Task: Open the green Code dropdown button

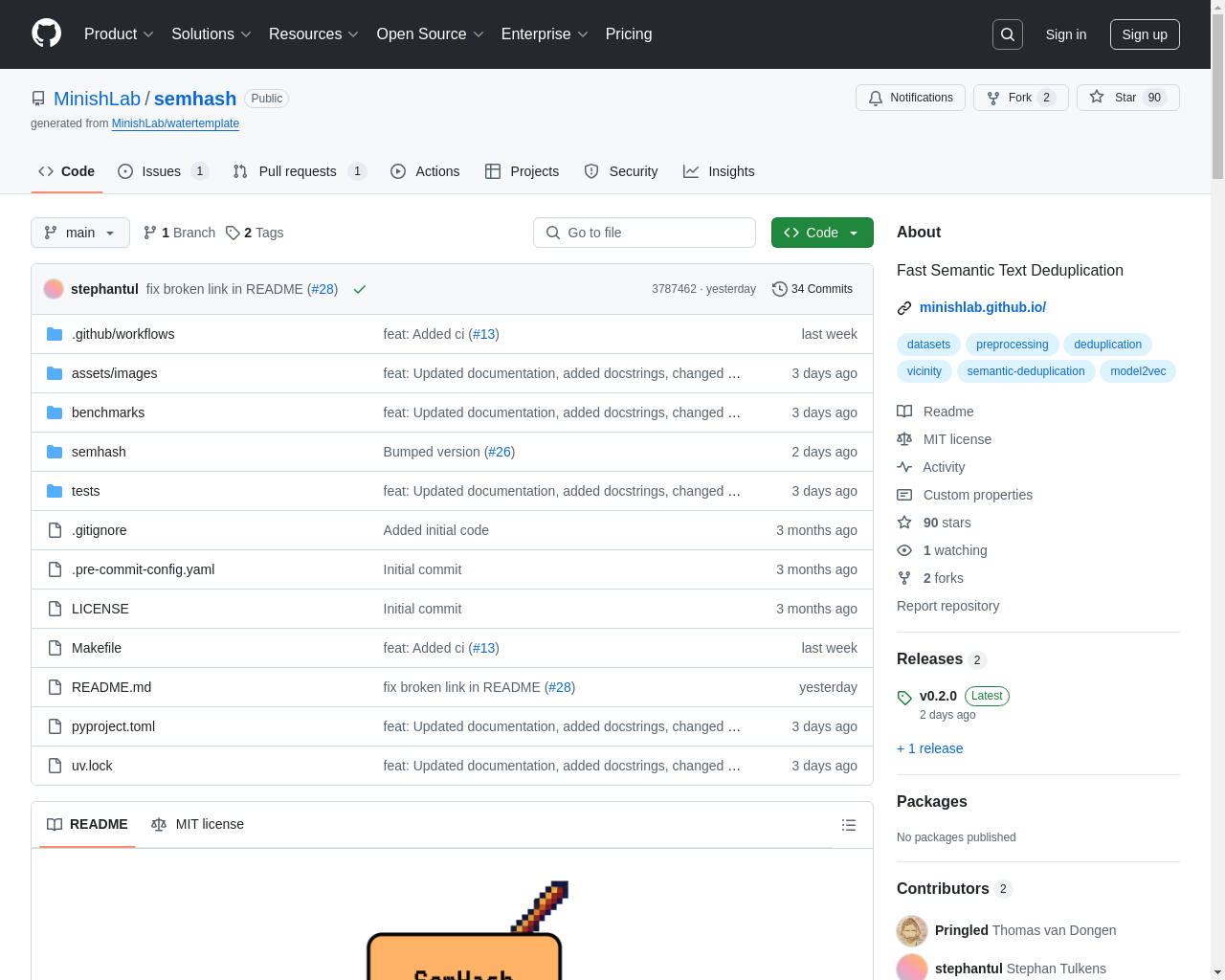Action: click(x=822, y=233)
